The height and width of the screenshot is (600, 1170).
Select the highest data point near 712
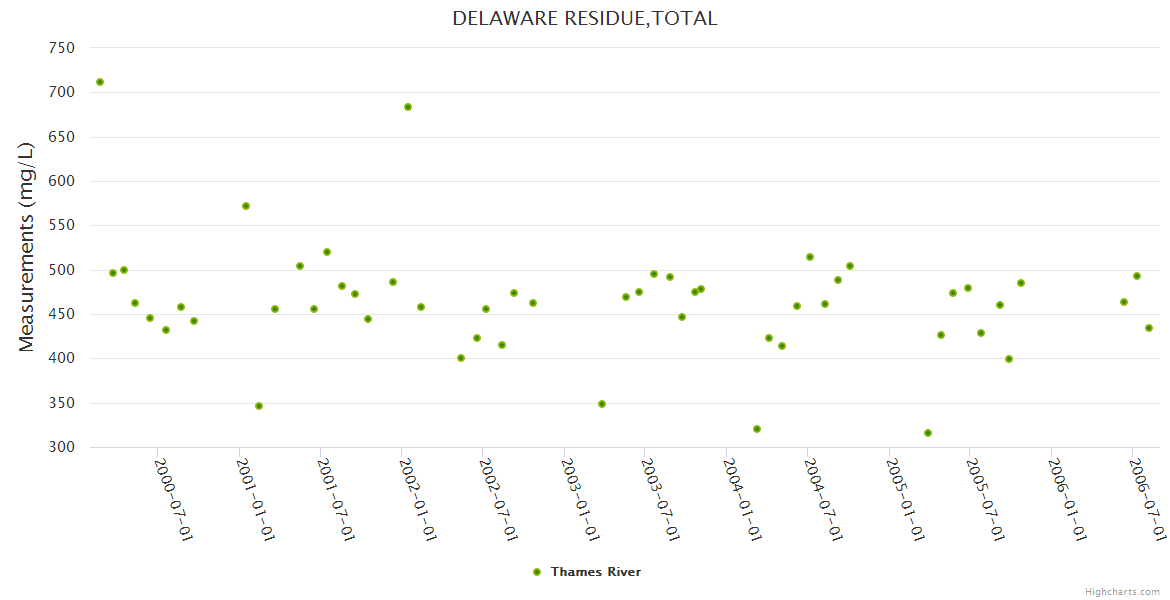[x=100, y=82]
